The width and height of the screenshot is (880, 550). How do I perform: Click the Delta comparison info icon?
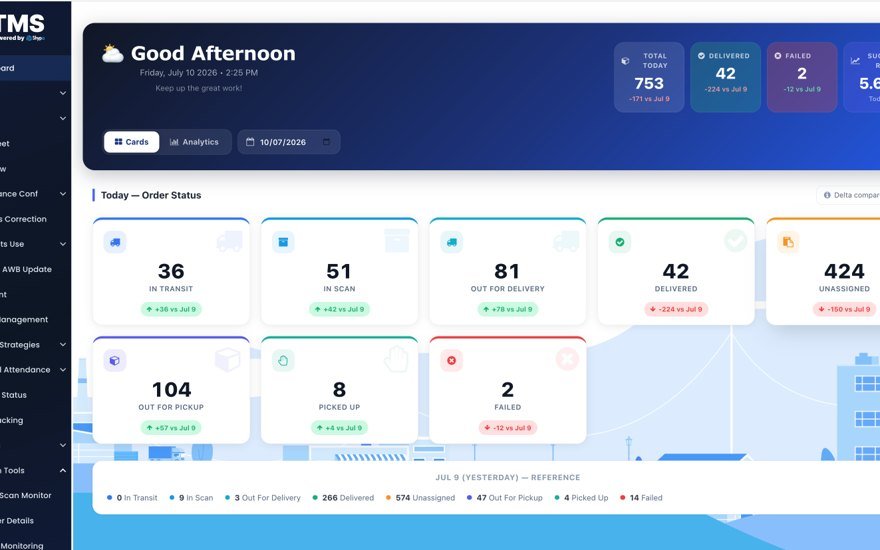827,195
